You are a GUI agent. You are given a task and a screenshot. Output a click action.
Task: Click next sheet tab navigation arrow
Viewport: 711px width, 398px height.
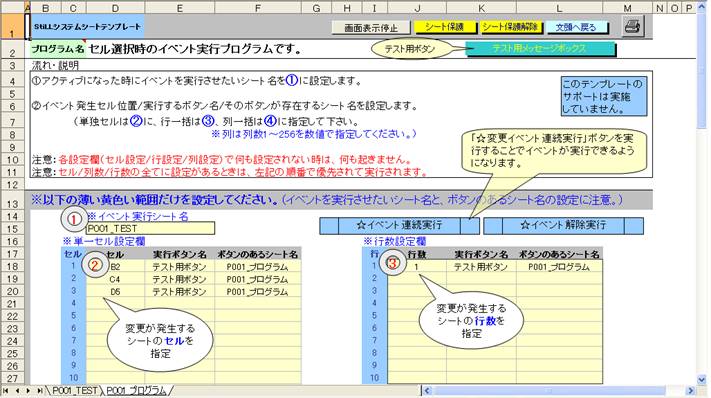pos(28,390)
